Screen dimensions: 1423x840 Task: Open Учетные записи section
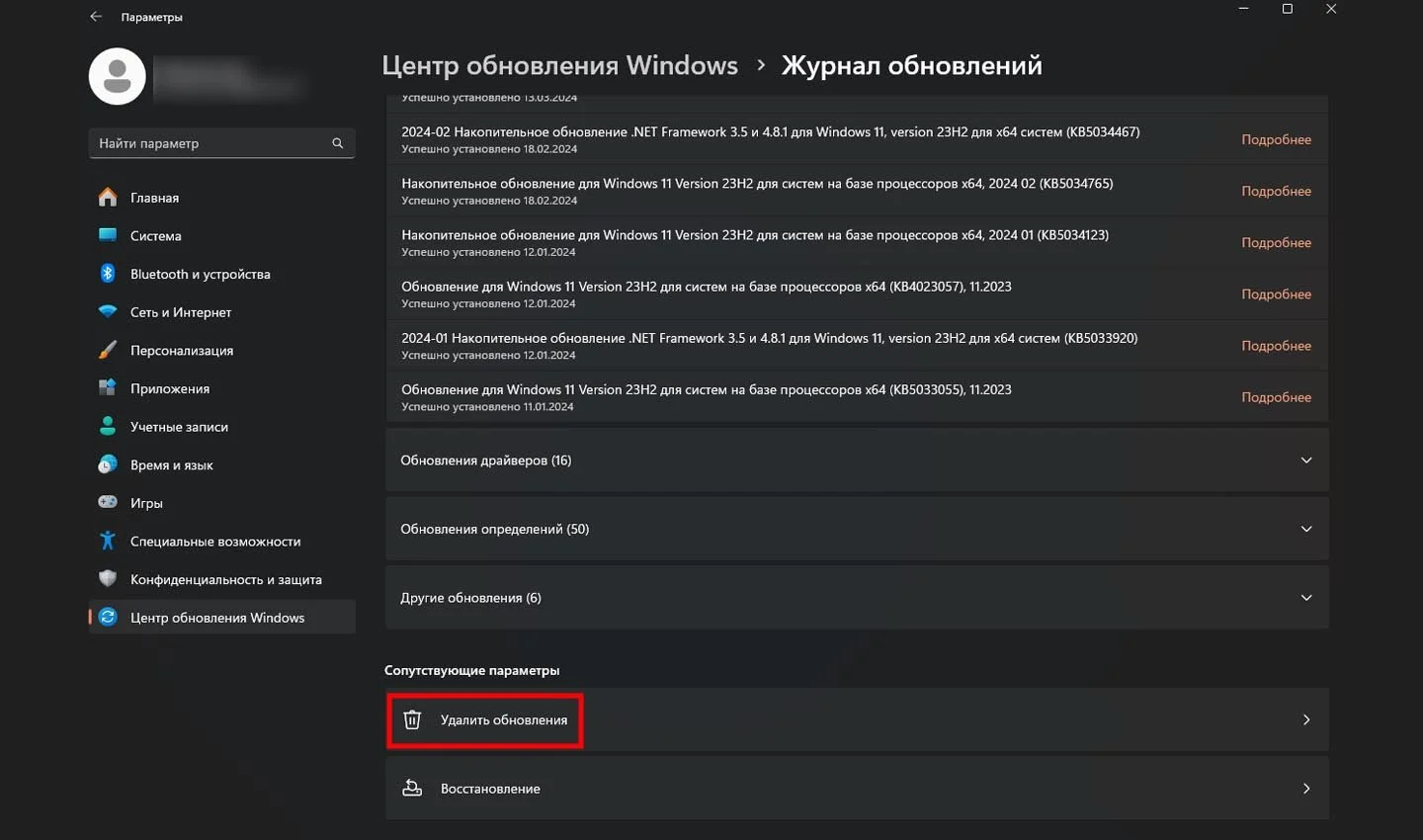click(x=222, y=427)
